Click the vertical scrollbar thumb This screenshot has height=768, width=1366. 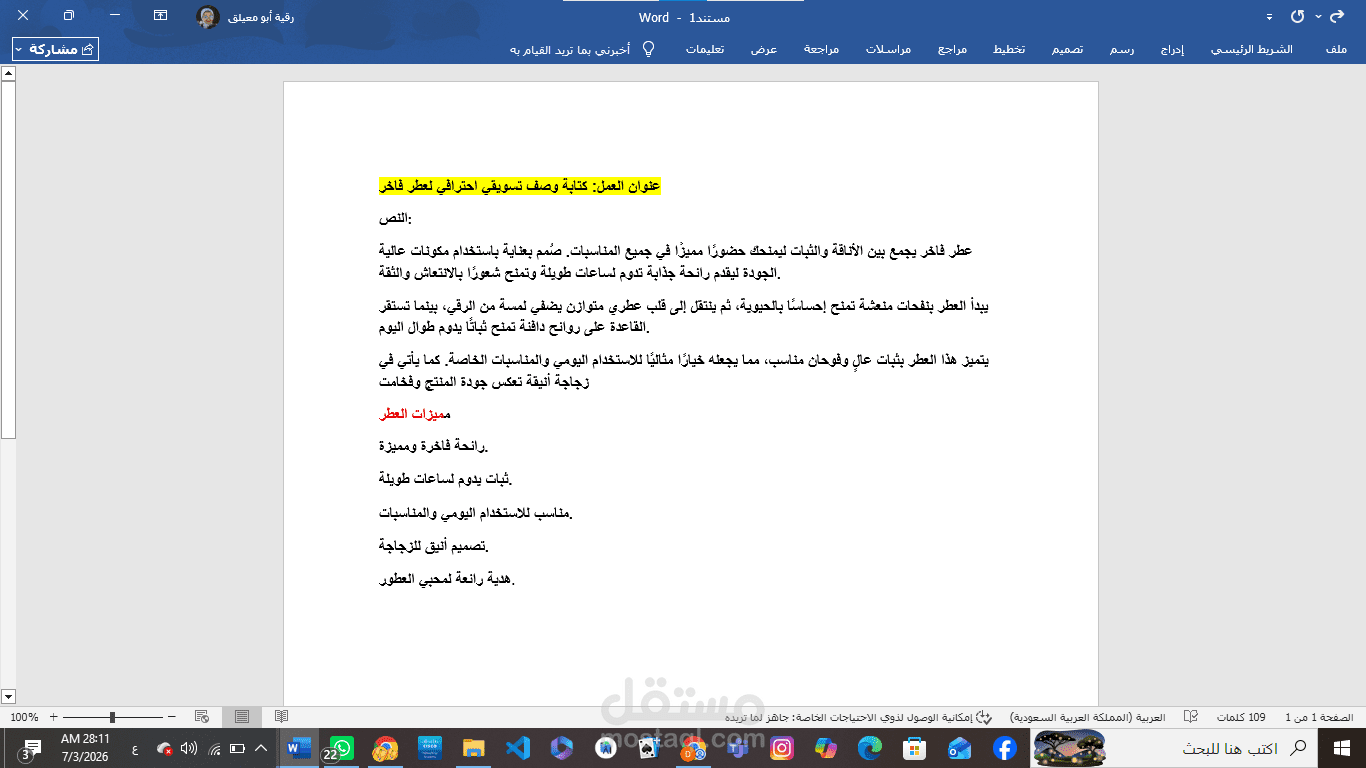pos(8,260)
